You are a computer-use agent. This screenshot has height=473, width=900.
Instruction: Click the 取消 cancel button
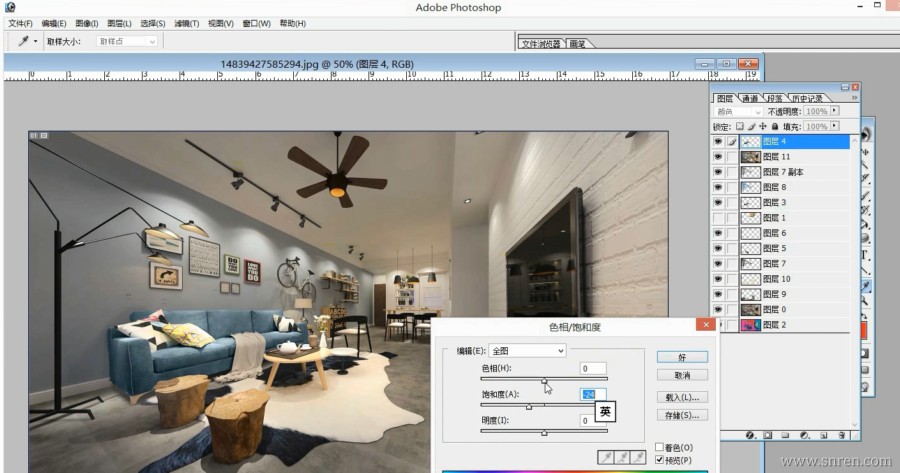click(x=682, y=375)
